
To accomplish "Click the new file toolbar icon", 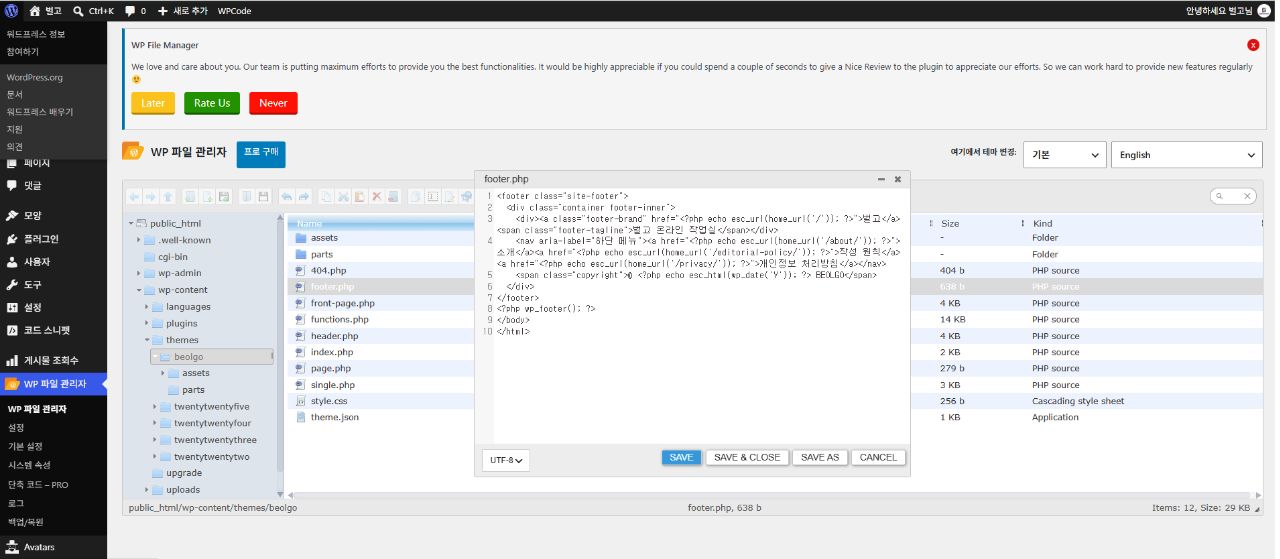I will [x=207, y=197].
